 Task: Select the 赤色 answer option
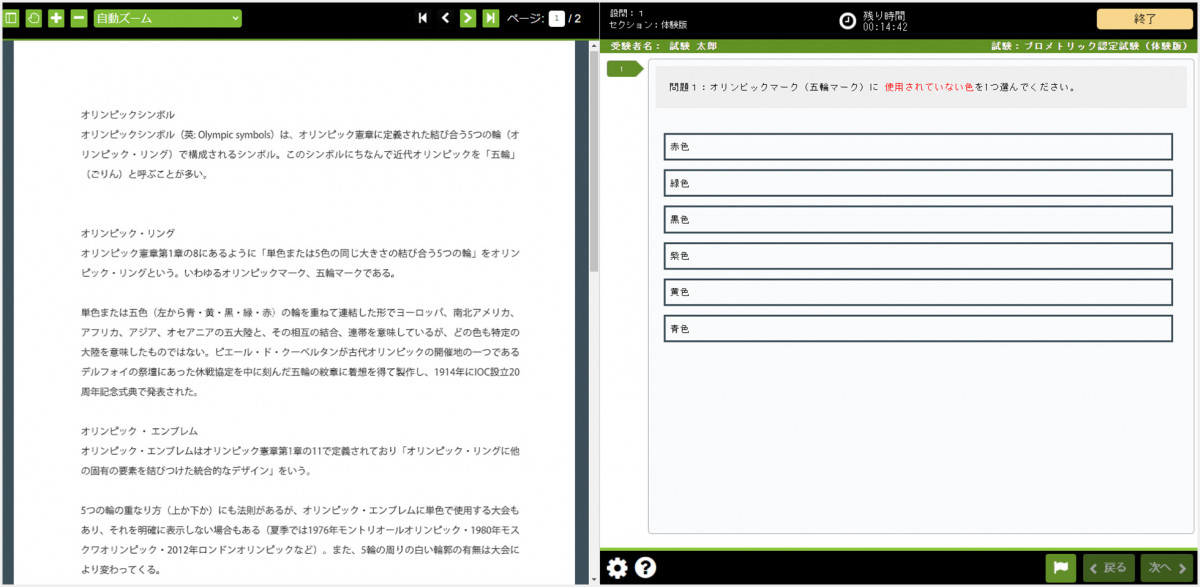click(x=918, y=146)
